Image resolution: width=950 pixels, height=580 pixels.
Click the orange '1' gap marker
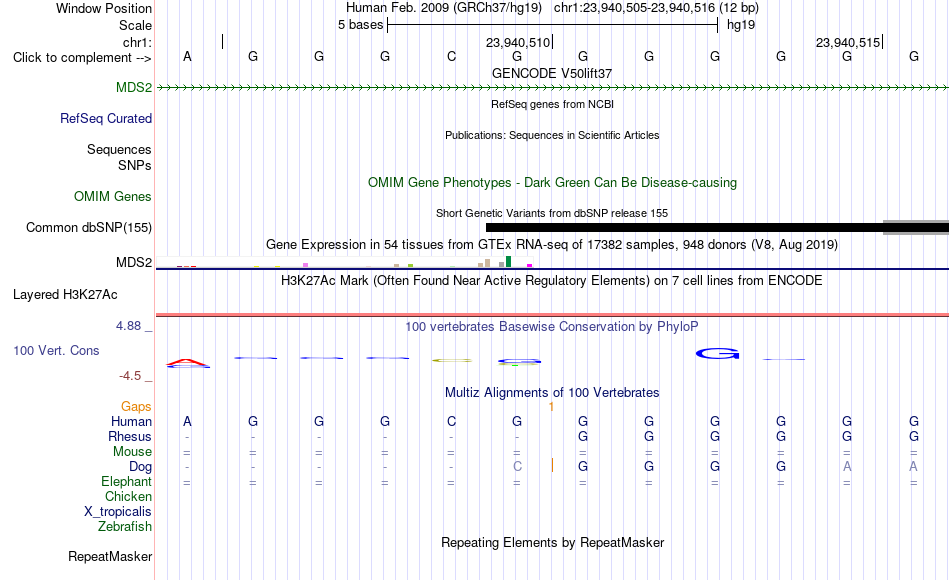click(x=551, y=407)
